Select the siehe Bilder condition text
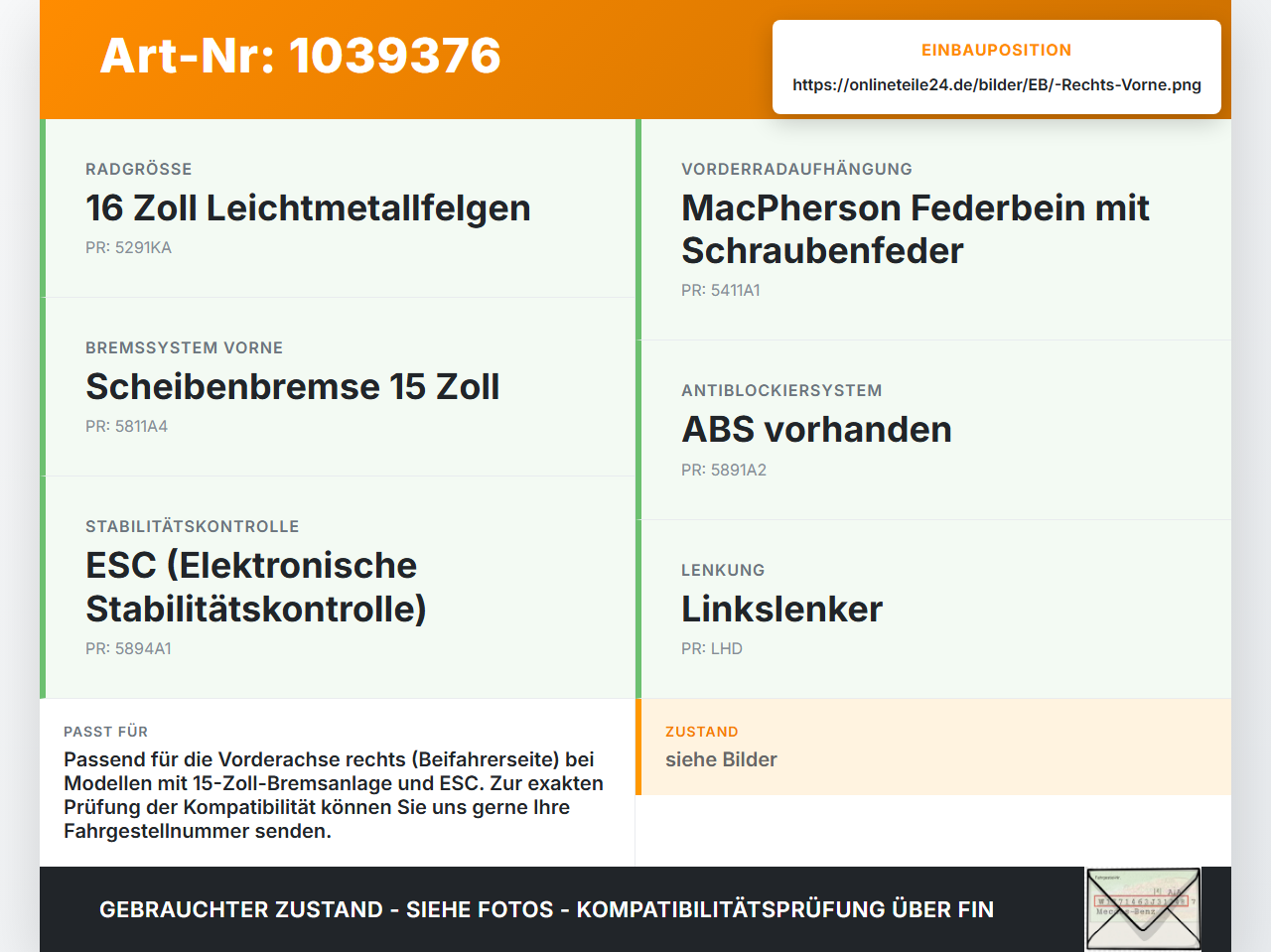Viewport: 1271px width, 952px height. pyautogui.click(x=721, y=759)
